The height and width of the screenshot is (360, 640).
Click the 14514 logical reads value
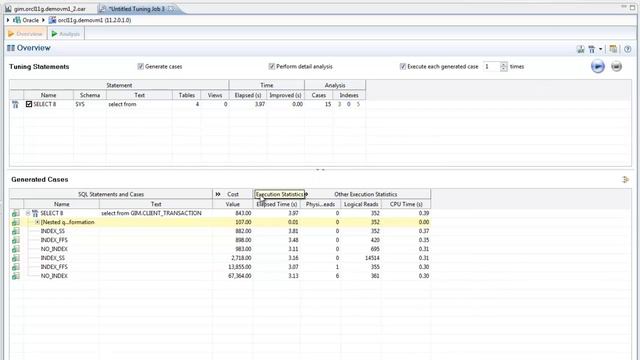tap(372, 258)
